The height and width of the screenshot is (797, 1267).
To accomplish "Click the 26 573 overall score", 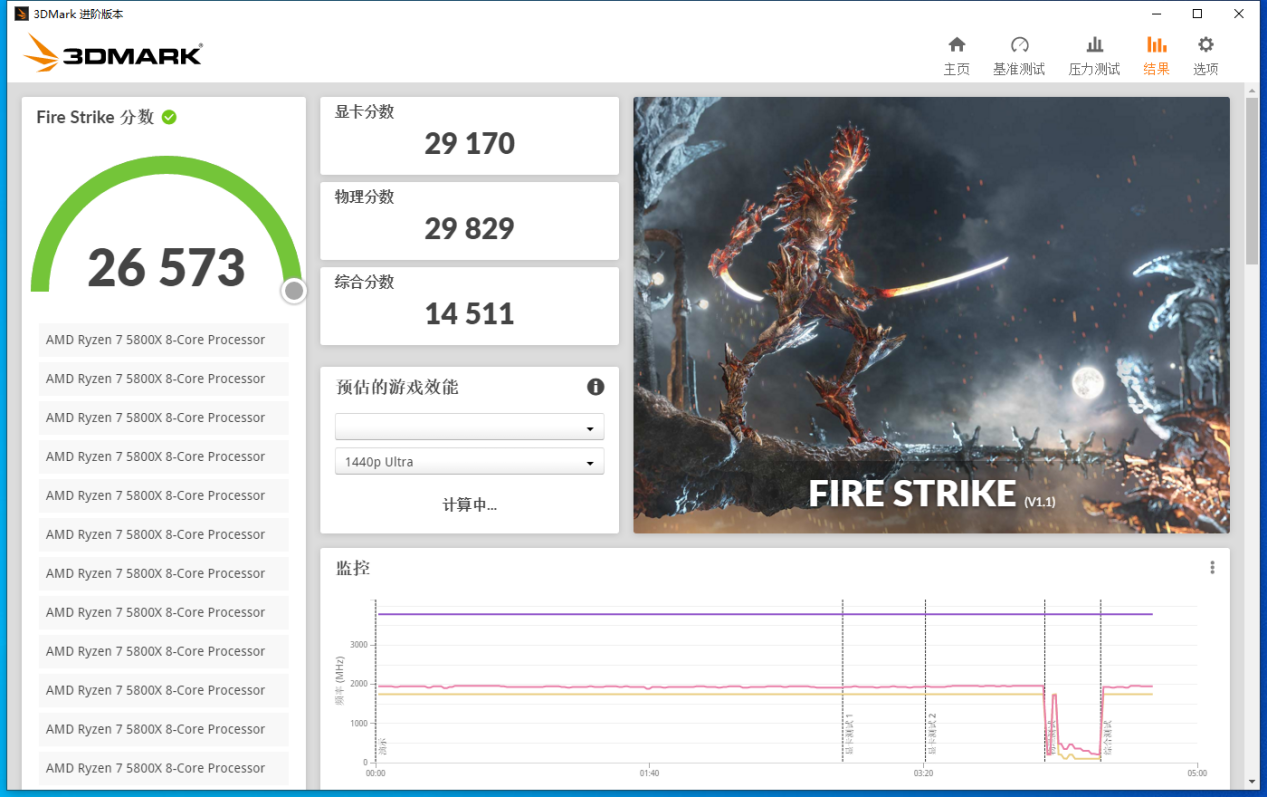I will point(166,268).
